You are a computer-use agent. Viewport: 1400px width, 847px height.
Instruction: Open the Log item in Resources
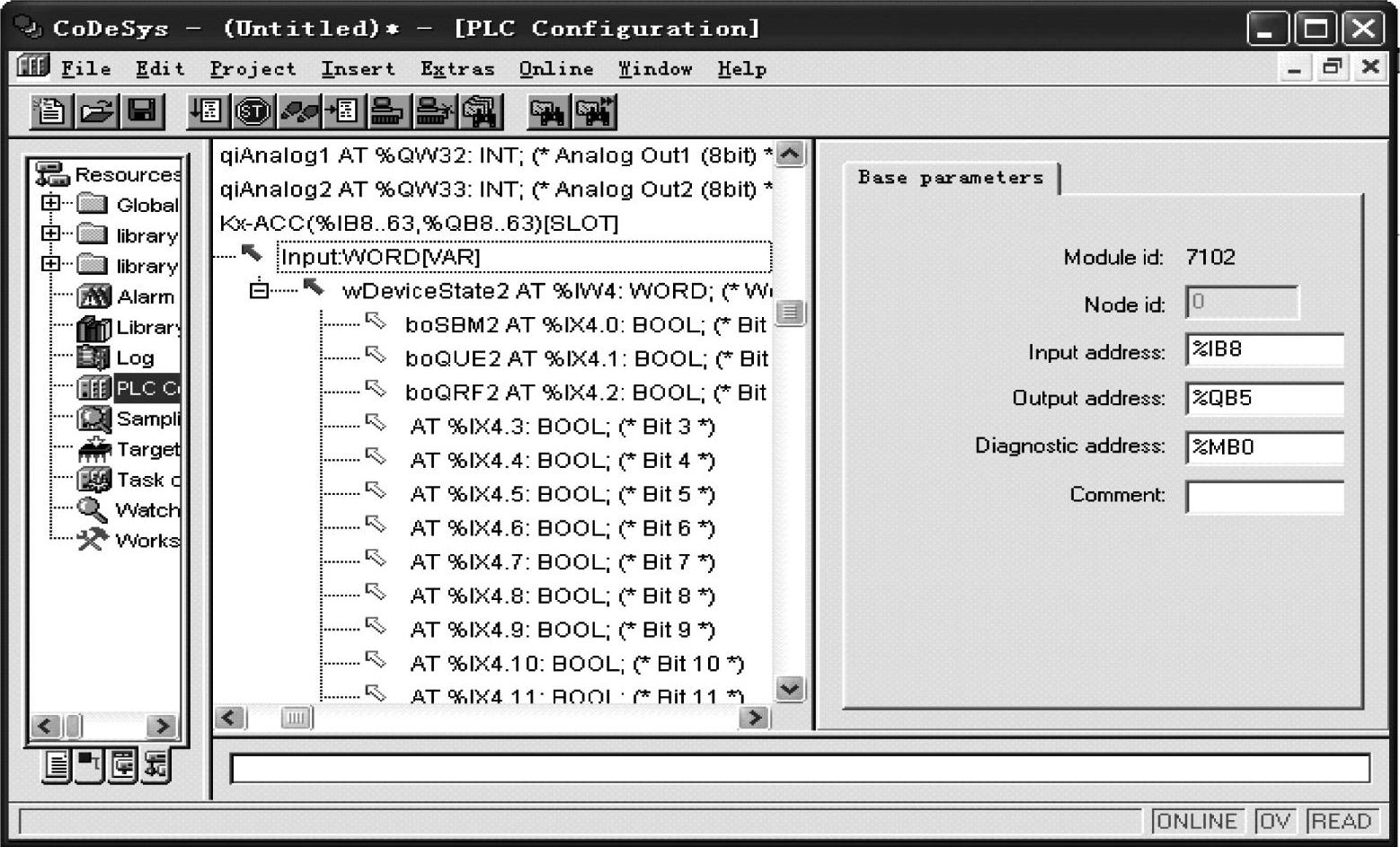point(135,357)
